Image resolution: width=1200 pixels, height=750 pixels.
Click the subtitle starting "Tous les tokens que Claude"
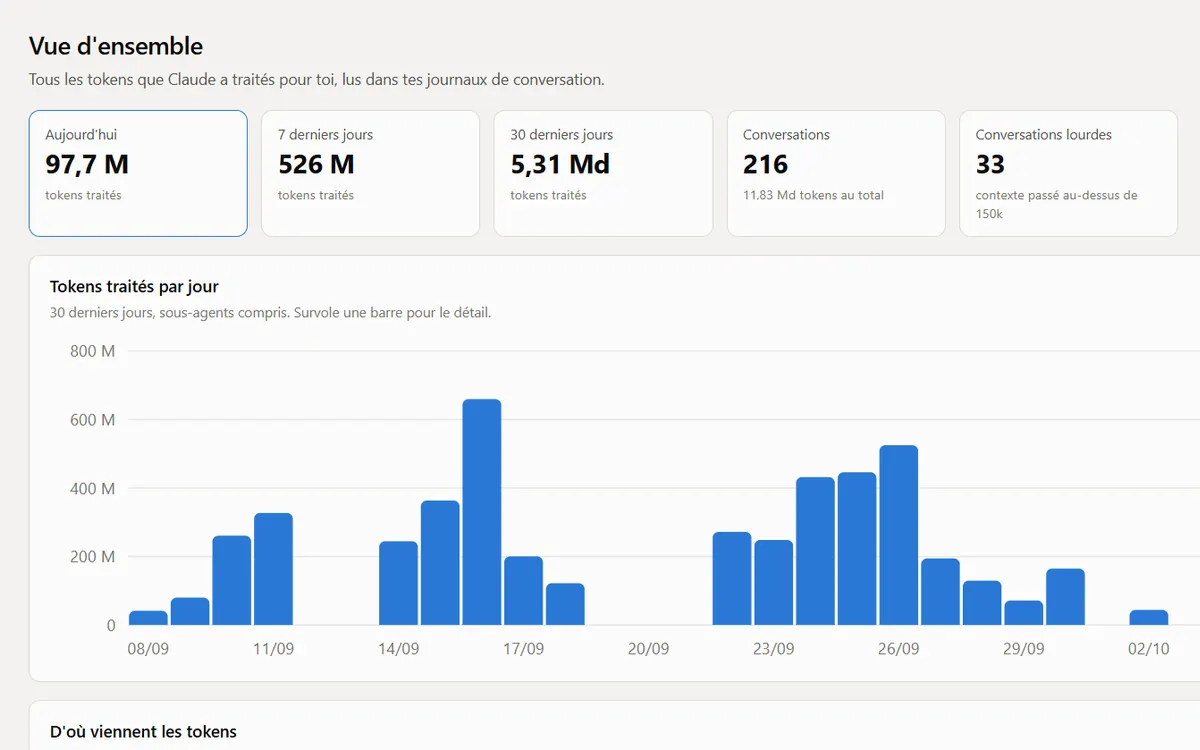tap(316, 79)
